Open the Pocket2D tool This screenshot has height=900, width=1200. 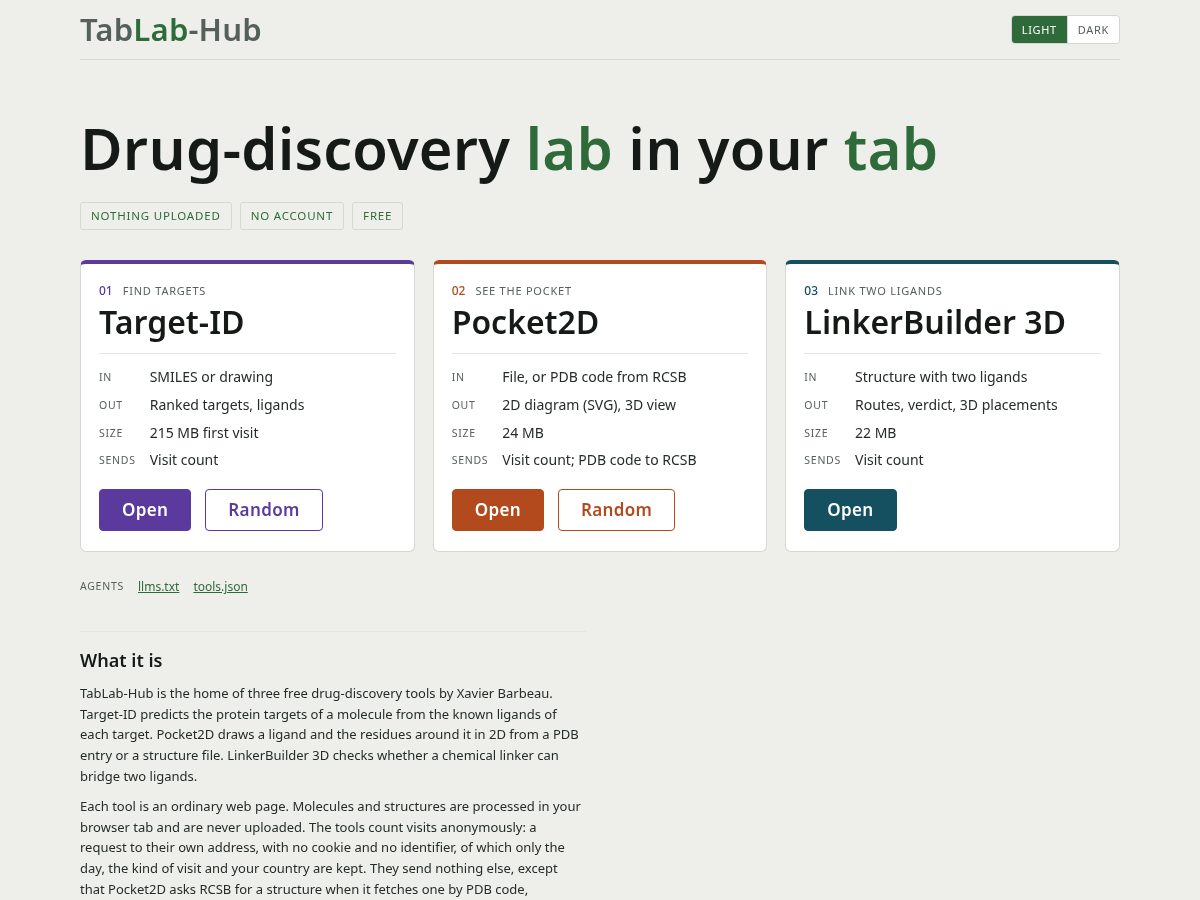point(498,510)
